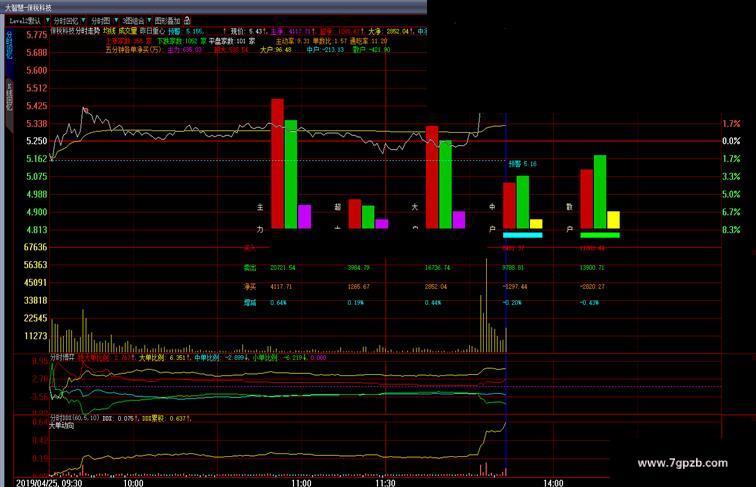
Task: Click the 分时DDX(60,5,10) indicator title
Action: [75, 418]
